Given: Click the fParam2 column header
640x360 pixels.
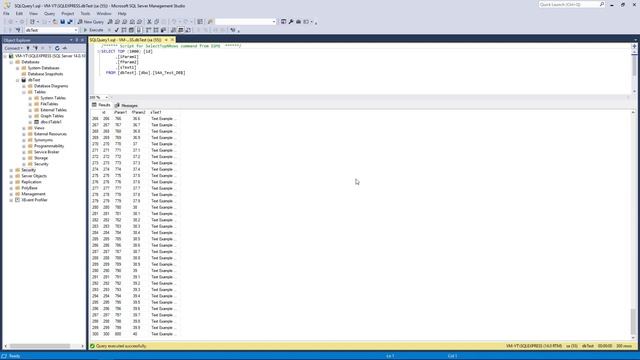Looking at the screenshot, I should [138, 112].
